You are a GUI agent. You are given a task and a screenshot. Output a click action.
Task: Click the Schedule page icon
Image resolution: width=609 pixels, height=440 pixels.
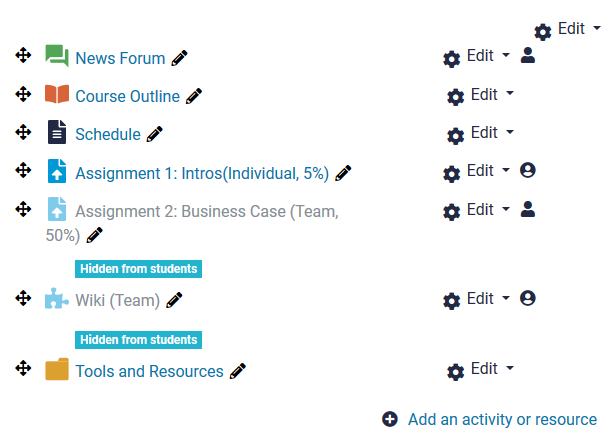pyautogui.click(x=57, y=133)
